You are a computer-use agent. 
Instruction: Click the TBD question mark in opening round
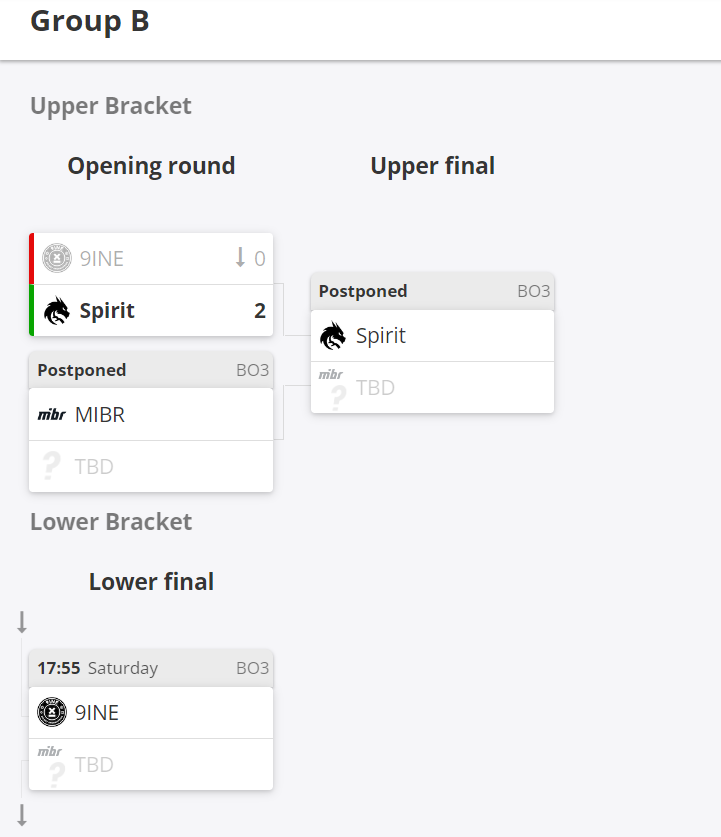(52, 466)
